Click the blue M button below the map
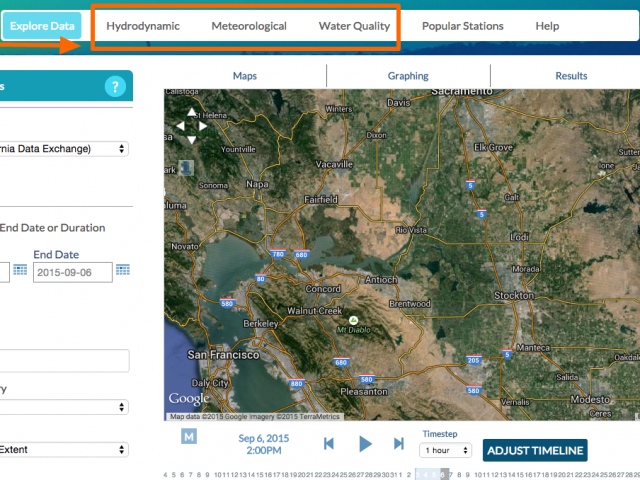The width and height of the screenshot is (640, 480). pyautogui.click(x=189, y=435)
